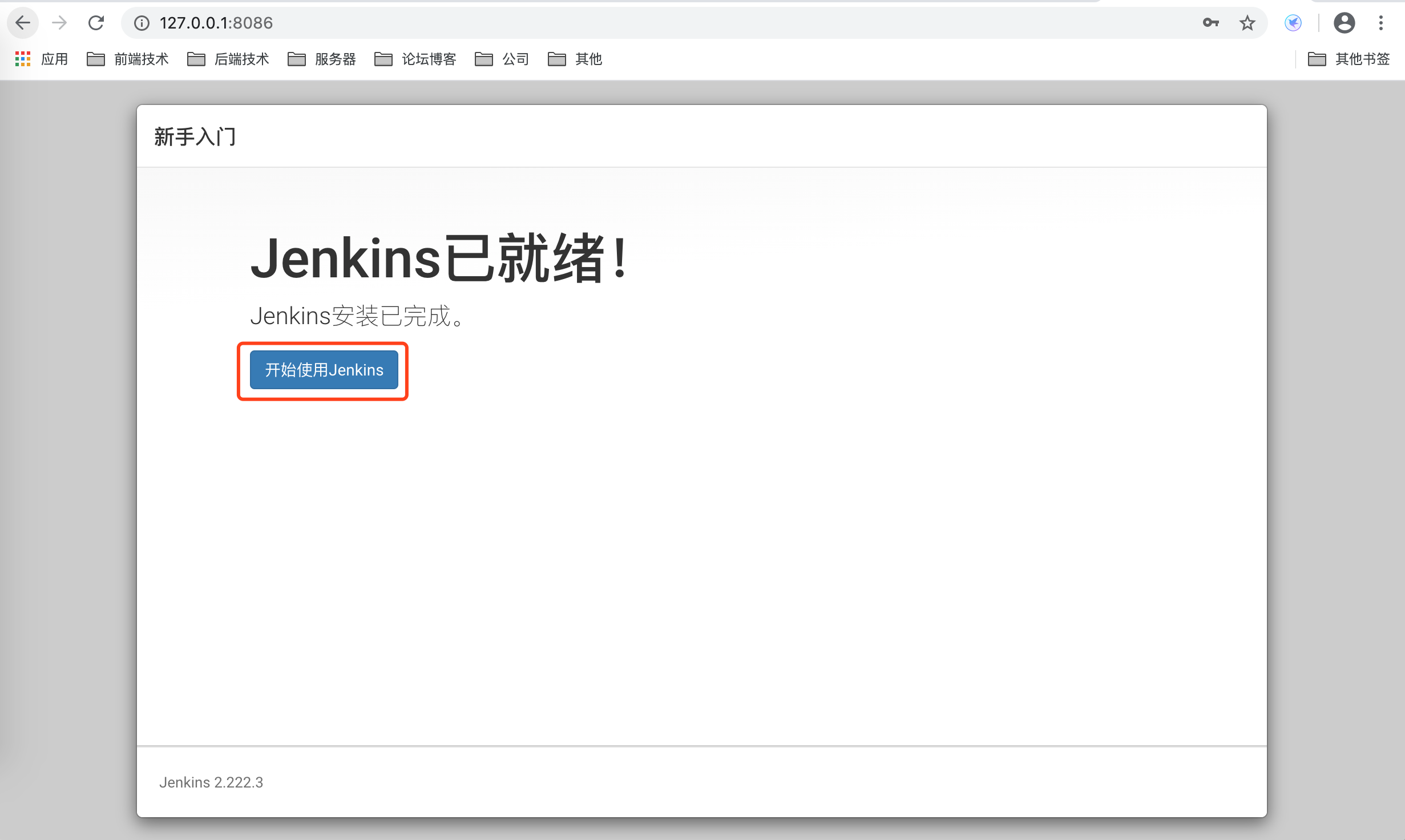1405x840 pixels.
Task: Open 其他 bookmark folder
Action: click(575, 59)
